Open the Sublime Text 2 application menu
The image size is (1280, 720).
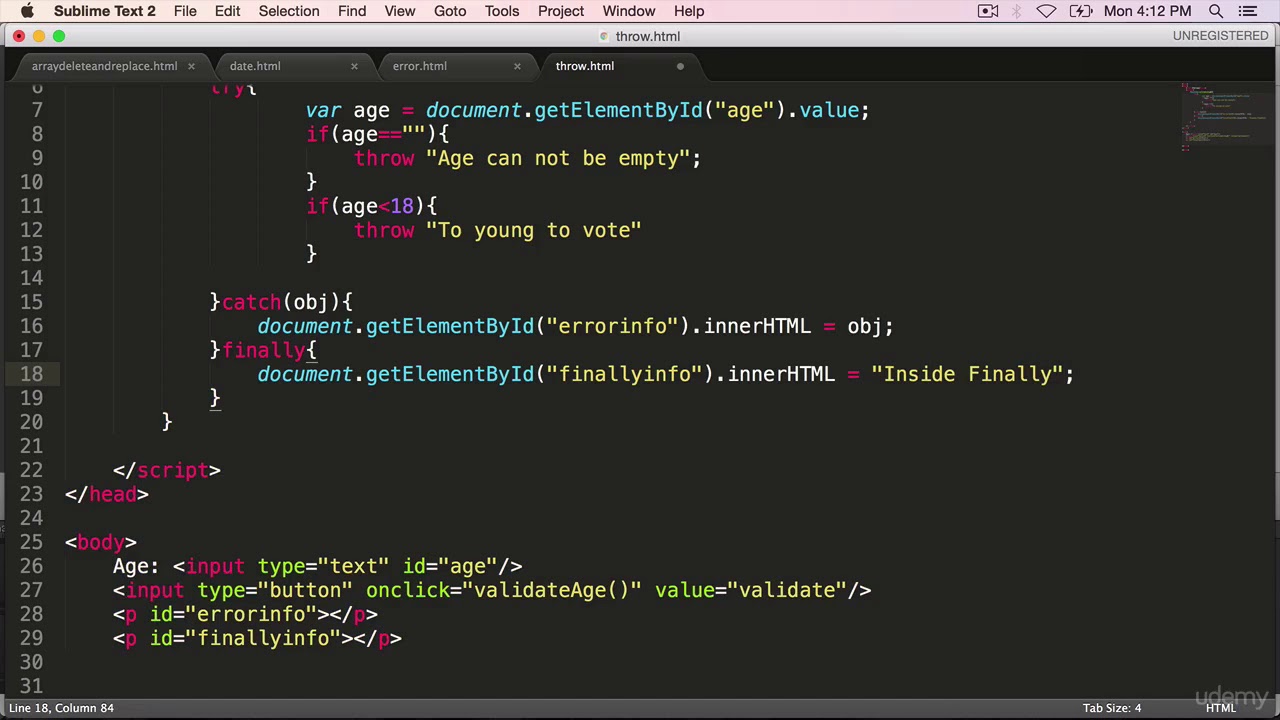105,11
